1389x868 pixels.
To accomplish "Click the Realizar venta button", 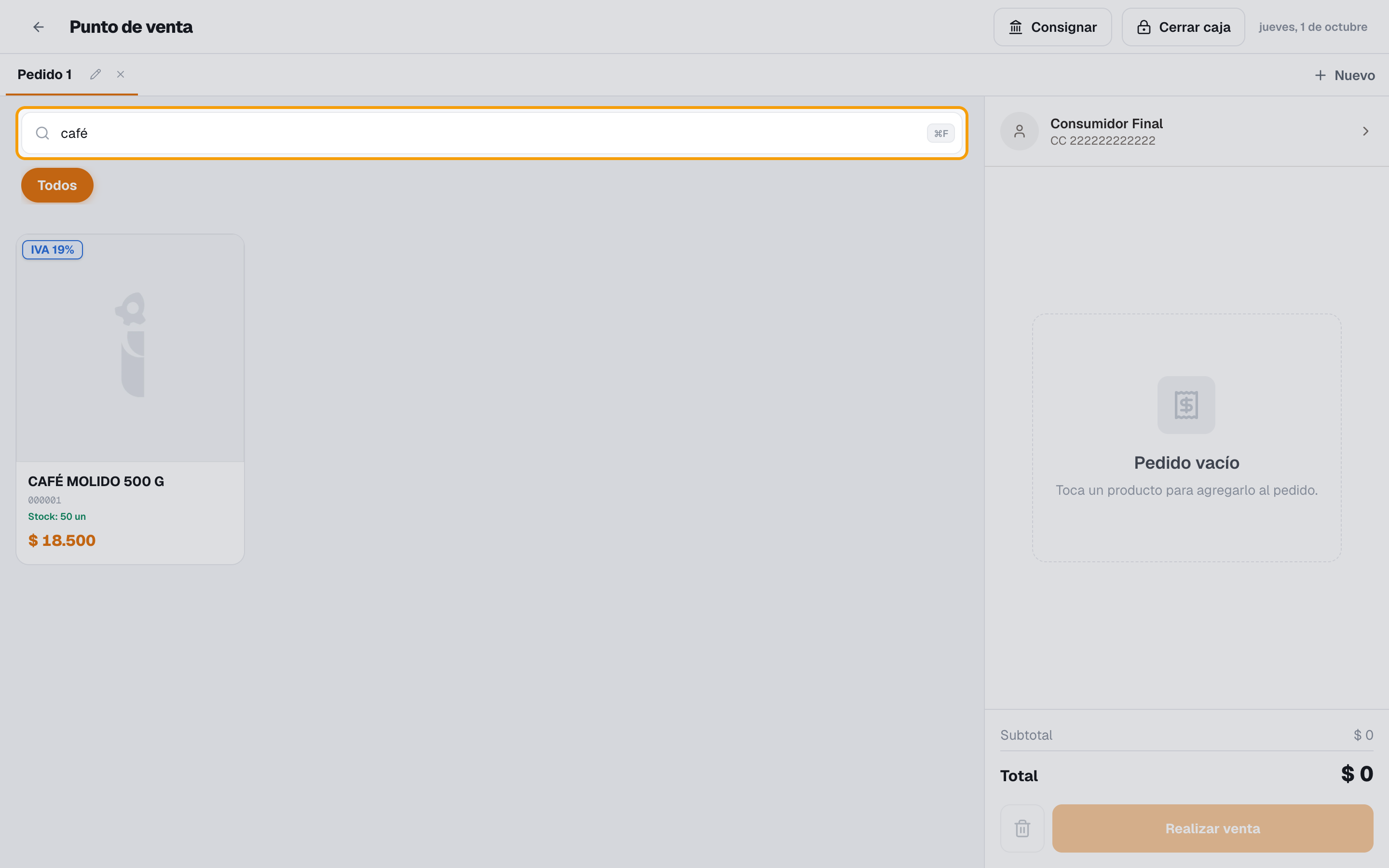I will [1212, 828].
